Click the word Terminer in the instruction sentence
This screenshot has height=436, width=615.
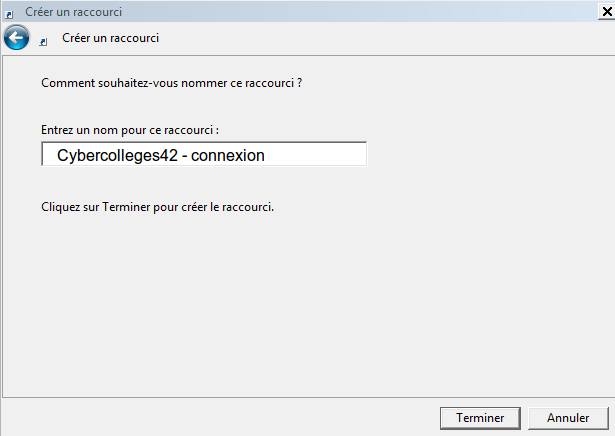tap(112, 208)
